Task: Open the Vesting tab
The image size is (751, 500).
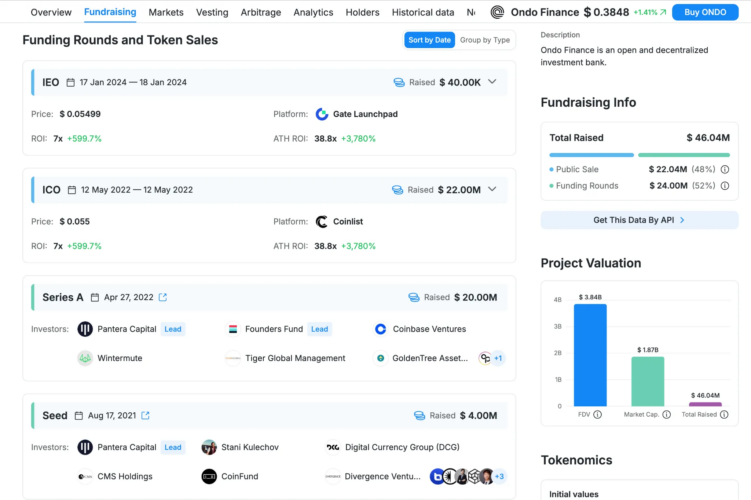Action: tap(212, 12)
